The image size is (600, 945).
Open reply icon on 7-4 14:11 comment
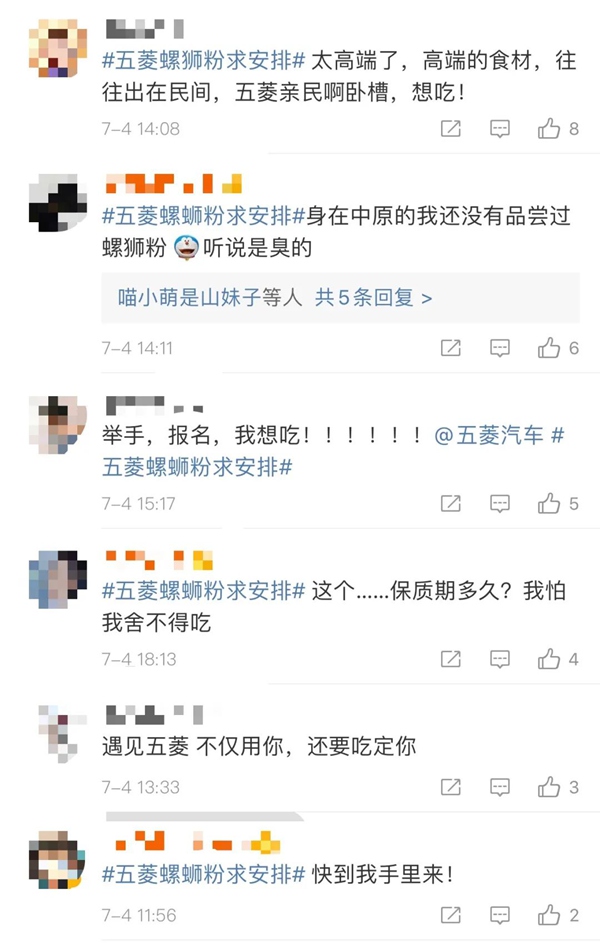click(x=499, y=348)
